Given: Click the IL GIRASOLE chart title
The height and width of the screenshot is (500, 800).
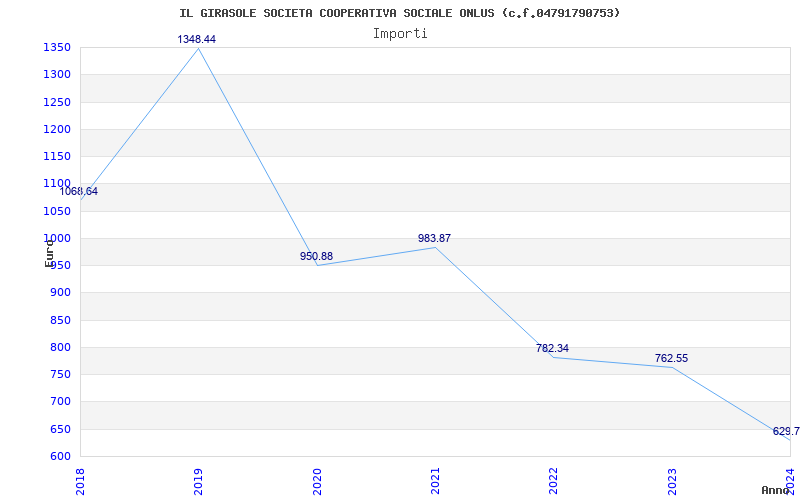Looking at the screenshot, I should click(400, 13).
